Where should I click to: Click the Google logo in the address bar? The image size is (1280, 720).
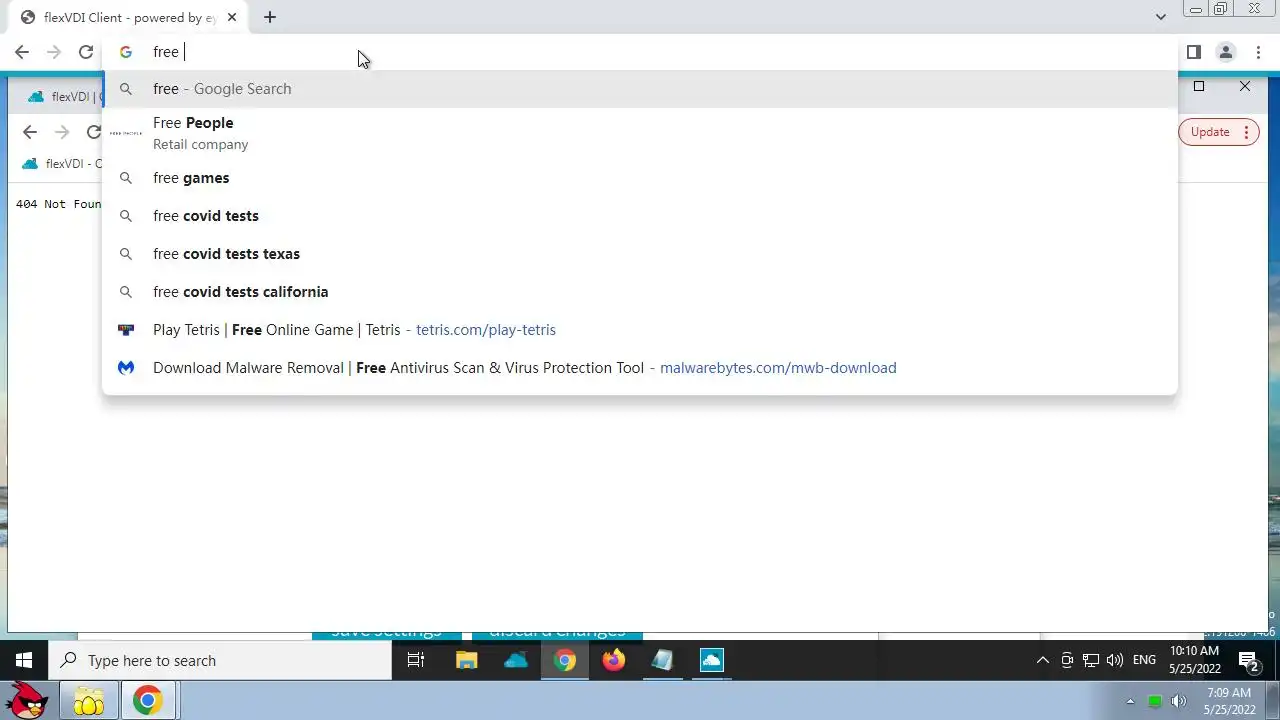click(126, 52)
